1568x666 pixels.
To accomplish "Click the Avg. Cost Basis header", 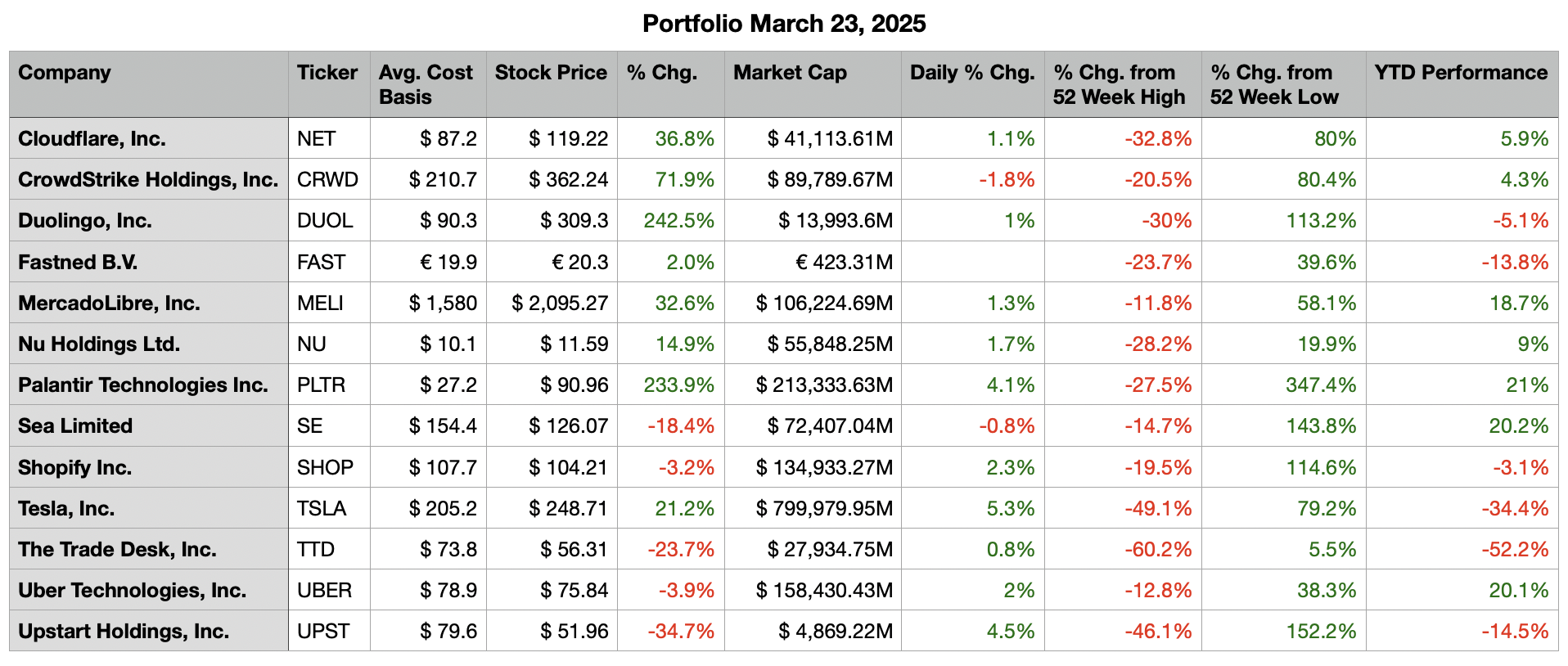I will point(426,84).
